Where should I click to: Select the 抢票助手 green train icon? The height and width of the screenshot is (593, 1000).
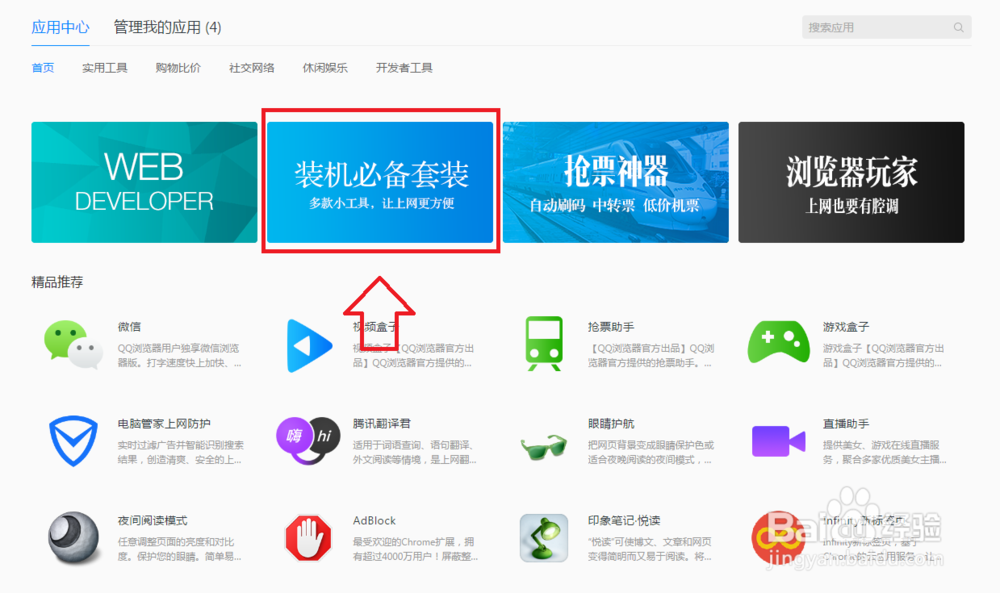point(544,344)
